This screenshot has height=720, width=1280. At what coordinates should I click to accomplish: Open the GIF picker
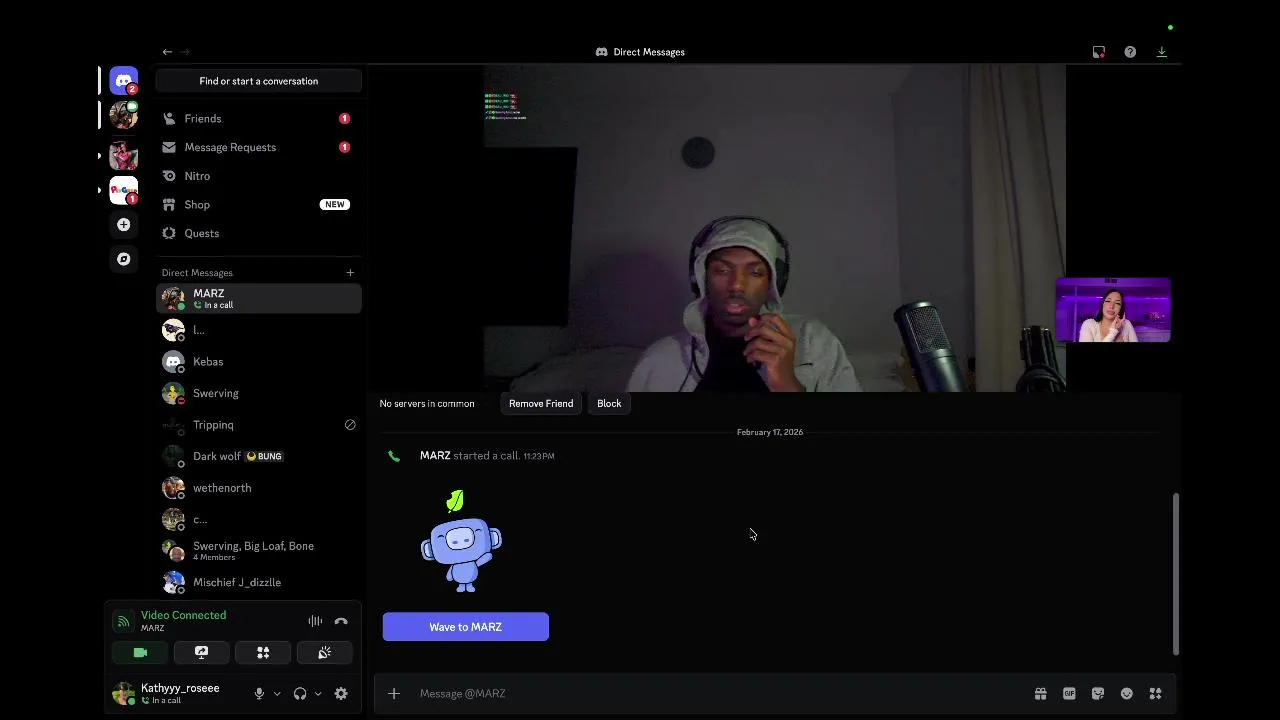pyautogui.click(x=1069, y=693)
